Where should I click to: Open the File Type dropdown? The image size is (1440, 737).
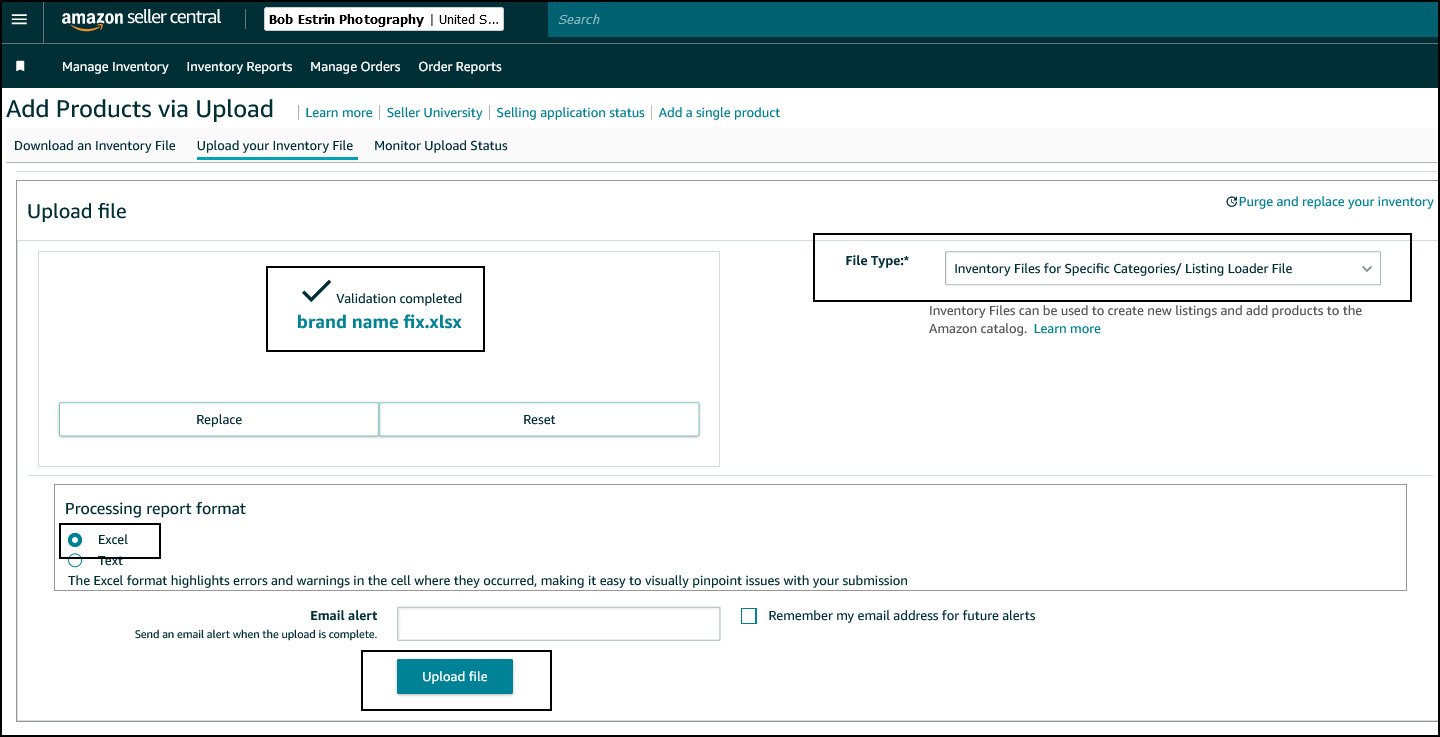(1162, 268)
